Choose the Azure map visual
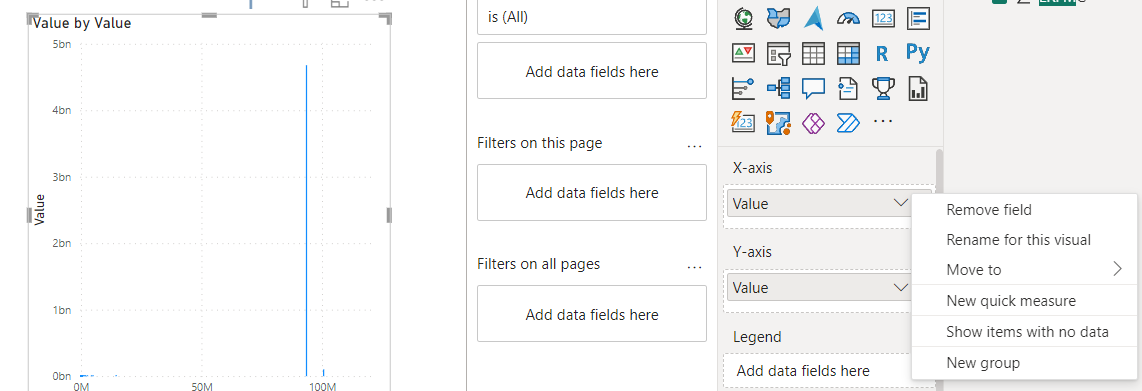The image size is (1142, 391). tap(814, 18)
